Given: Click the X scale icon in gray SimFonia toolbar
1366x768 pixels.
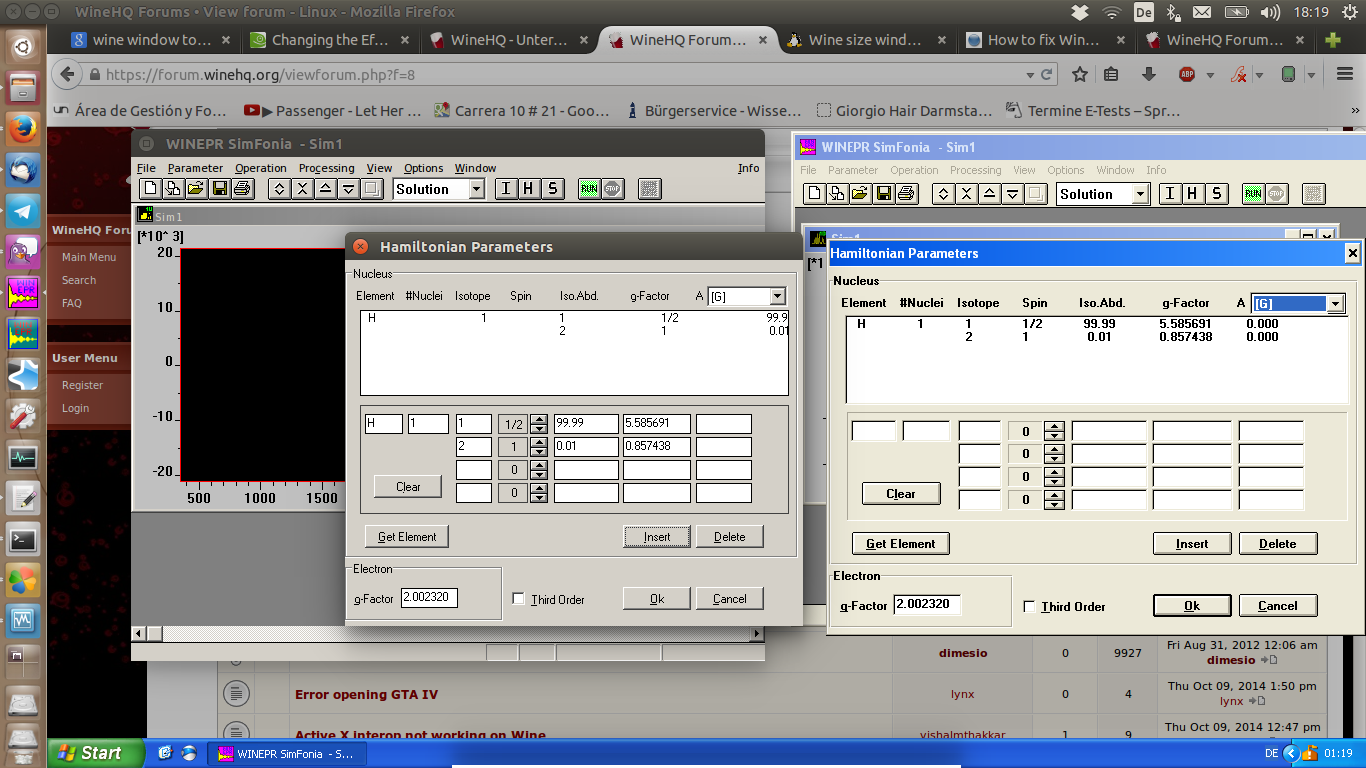Looking at the screenshot, I should pyautogui.click(x=302, y=189).
